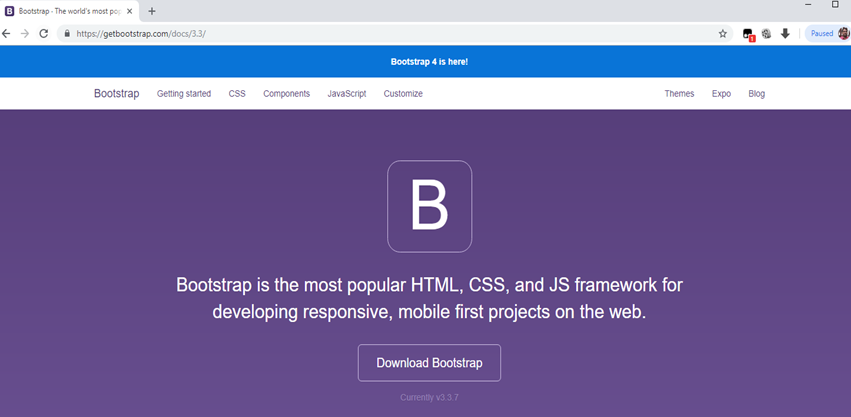Open a new tab with the plus icon
The width and height of the screenshot is (851, 417).
click(x=152, y=11)
